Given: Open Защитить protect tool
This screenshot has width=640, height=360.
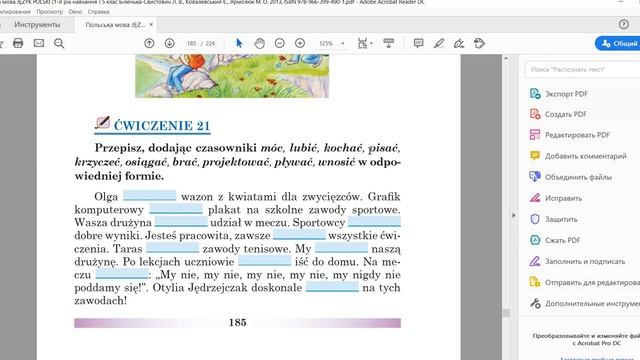Looking at the screenshot, I should click(553, 219).
